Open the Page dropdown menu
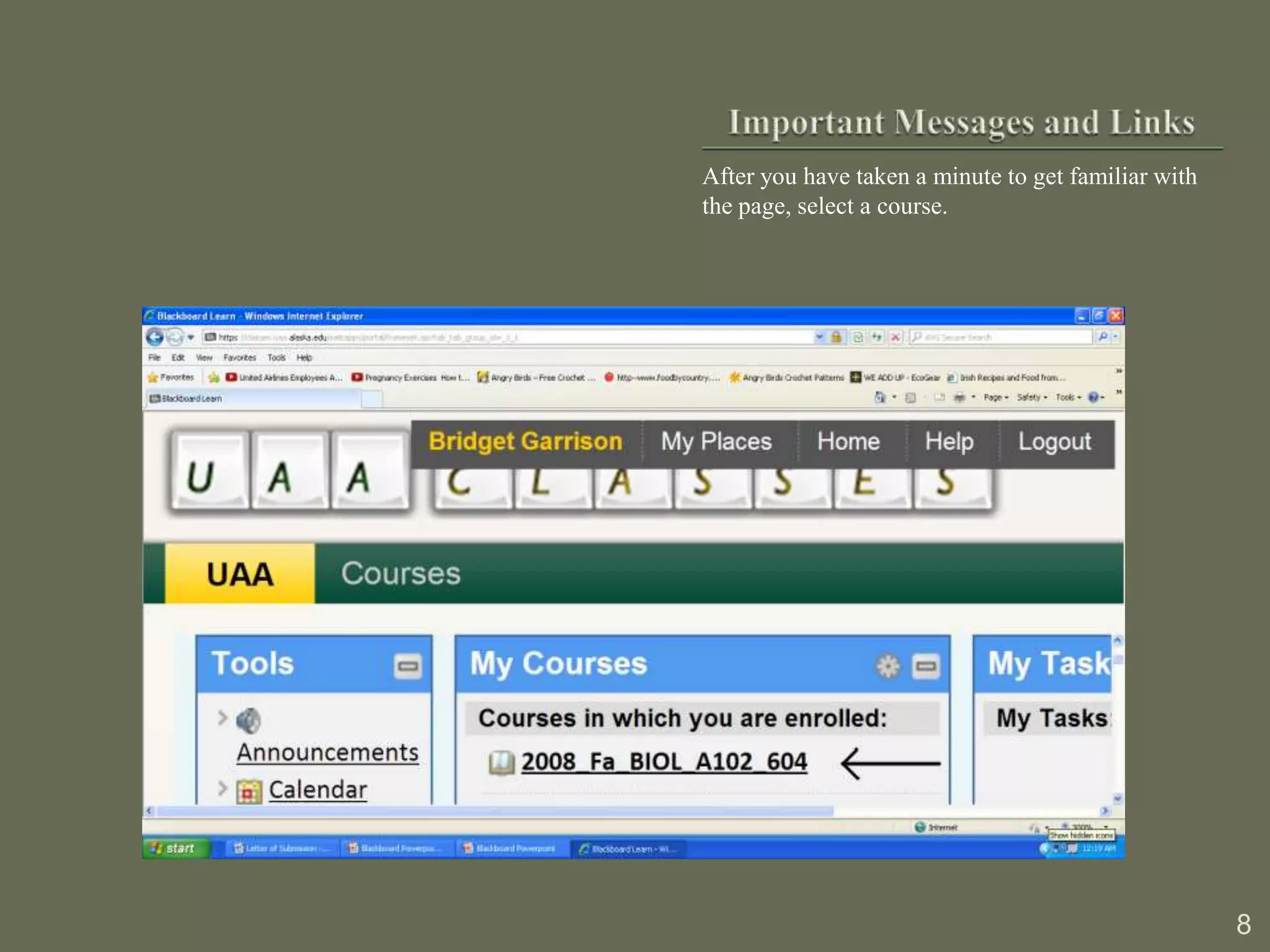This screenshot has width=1270, height=952. (x=996, y=397)
